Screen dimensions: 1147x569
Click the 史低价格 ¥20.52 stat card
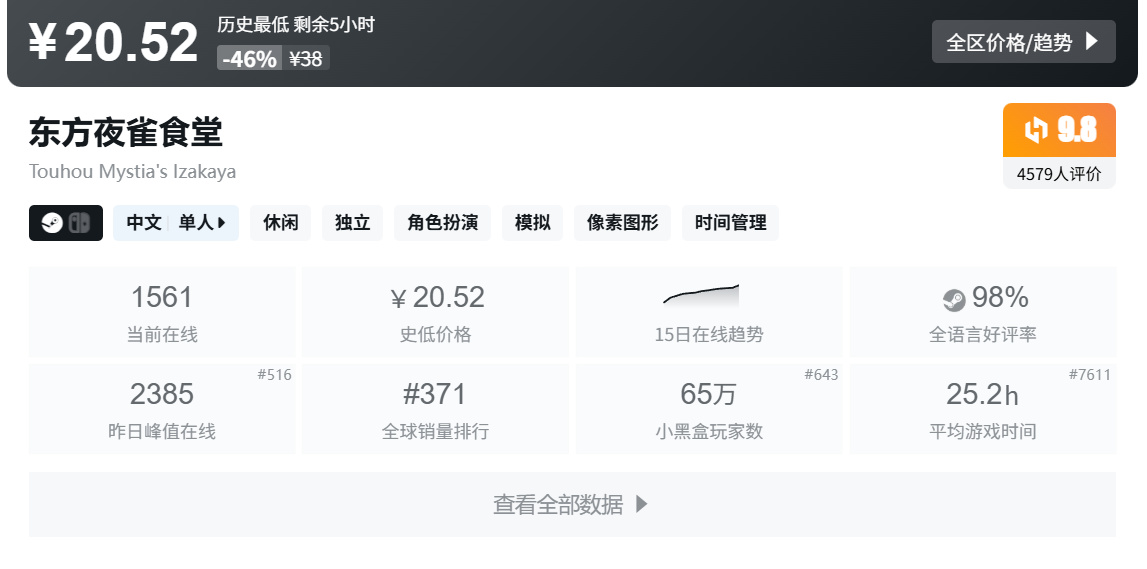tap(435, 312)
